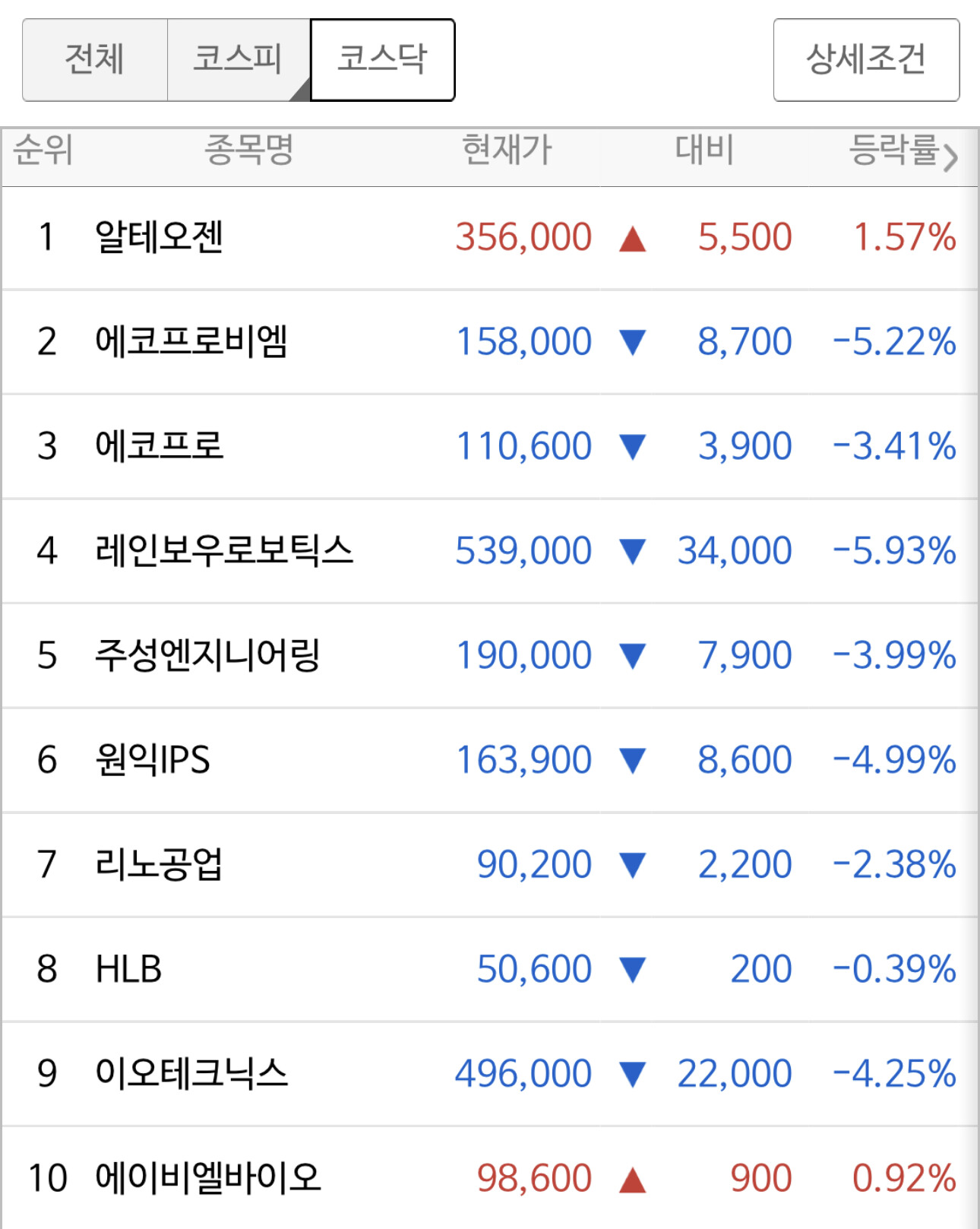Screen dimensions: 980x1229
Task: Open the 상세조건 button
Action: [x=866, y=60]
